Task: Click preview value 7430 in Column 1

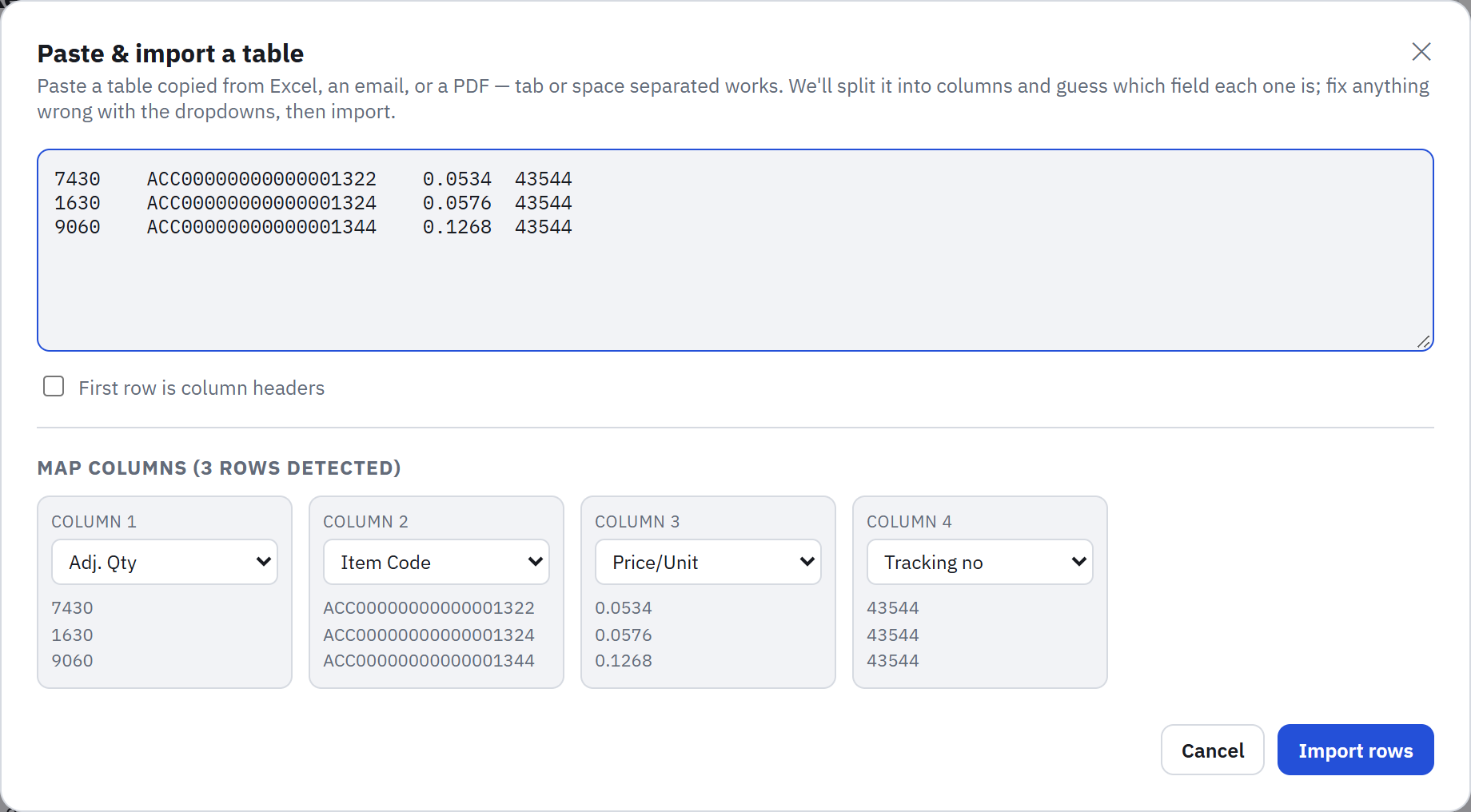Action: (x=72, y=608)
